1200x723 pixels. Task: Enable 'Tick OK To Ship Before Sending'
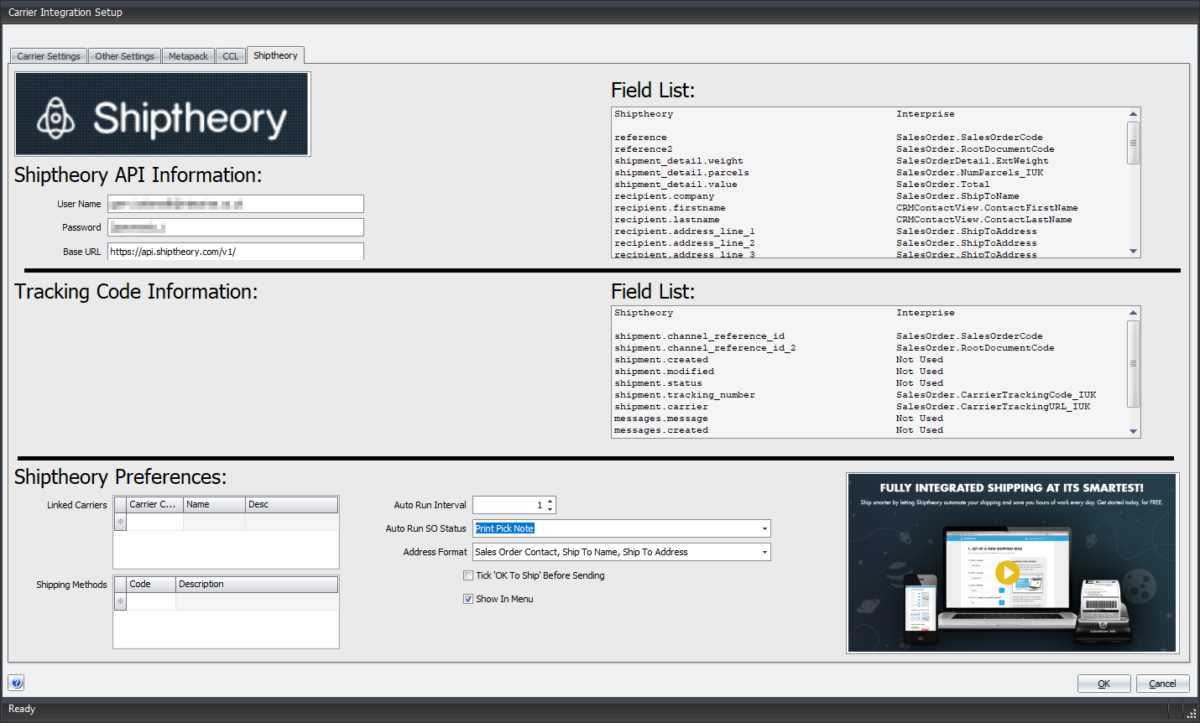(x=467, y=575)
